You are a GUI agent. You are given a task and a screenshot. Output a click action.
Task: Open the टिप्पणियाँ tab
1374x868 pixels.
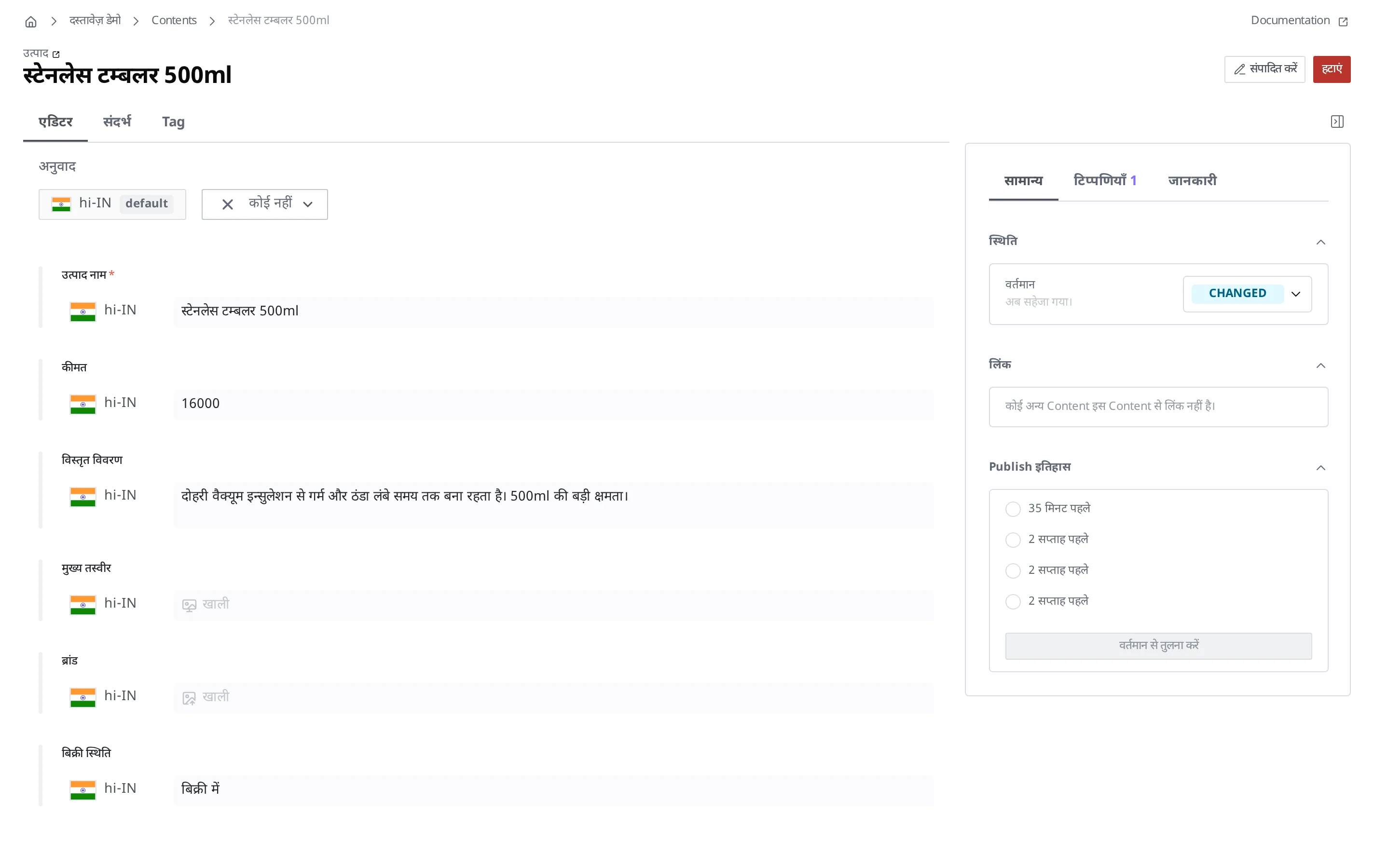(1105, 180)
